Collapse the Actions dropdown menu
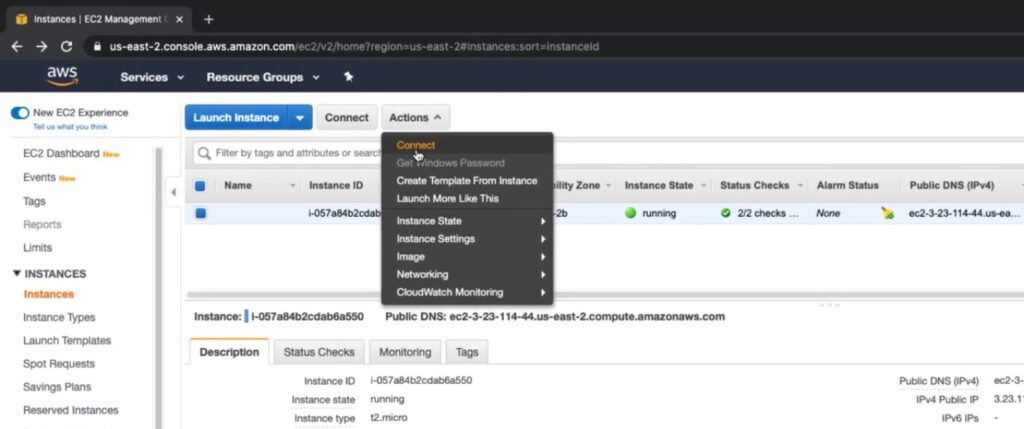1024x429 pixels. 415,118
